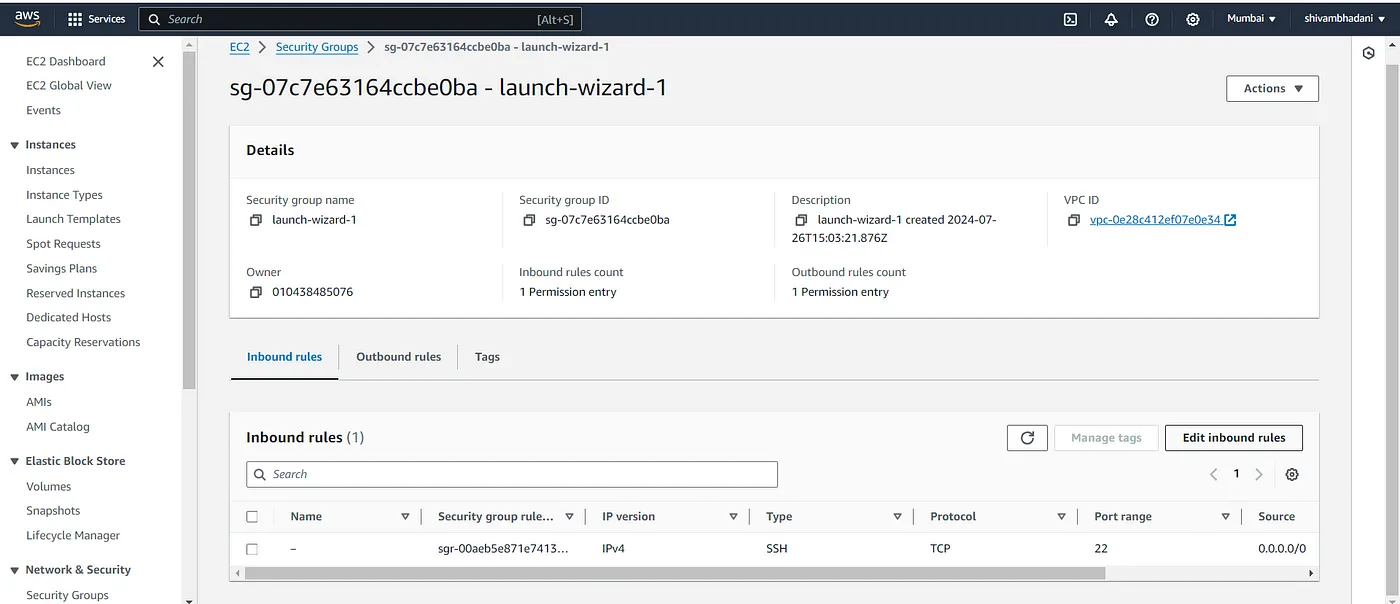1400x604 pixels.
Task: Open Snapshots in the sidebar
Action: click(53, 511)
